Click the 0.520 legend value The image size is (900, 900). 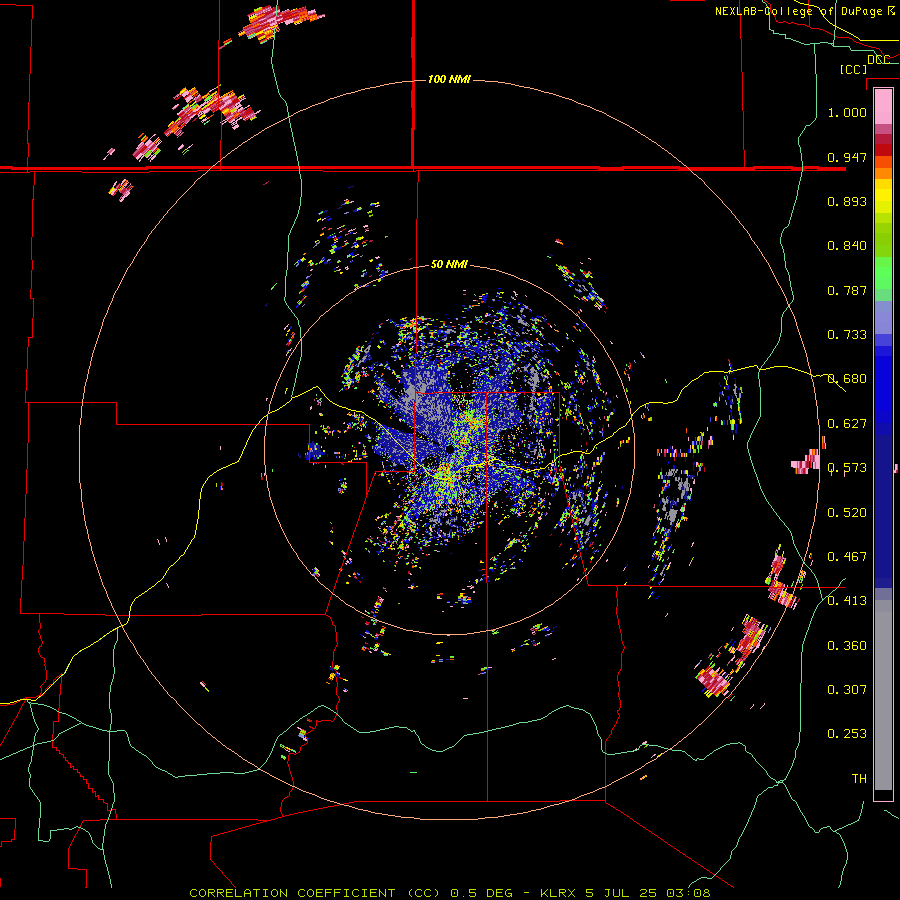pos(847,513)
